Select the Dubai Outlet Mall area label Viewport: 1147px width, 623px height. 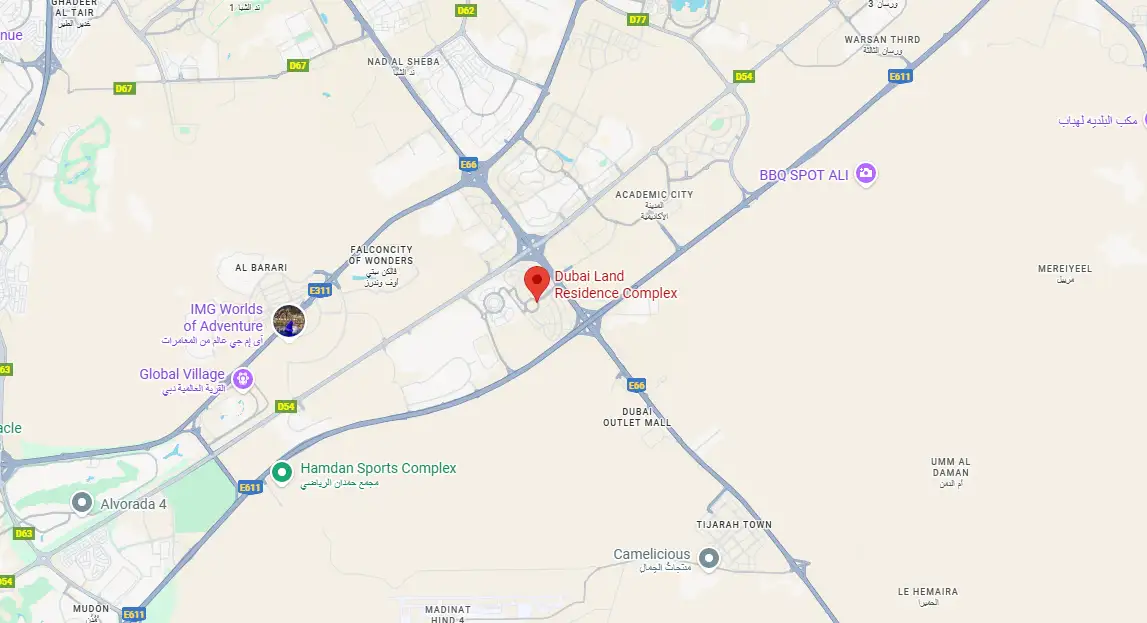click(636, 417)
